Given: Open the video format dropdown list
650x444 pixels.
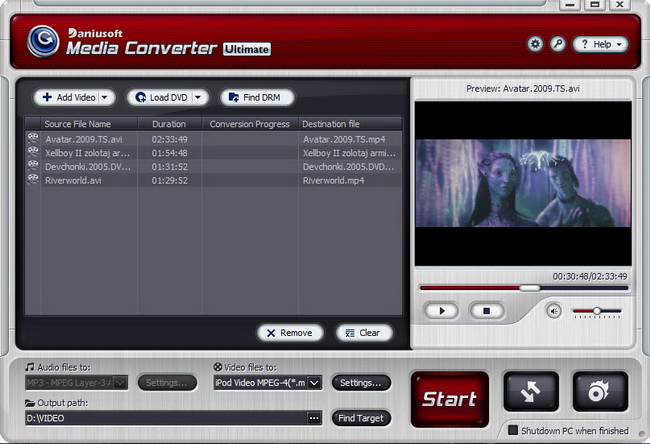Looking at the screenshot, I should (x=315, y=382).
